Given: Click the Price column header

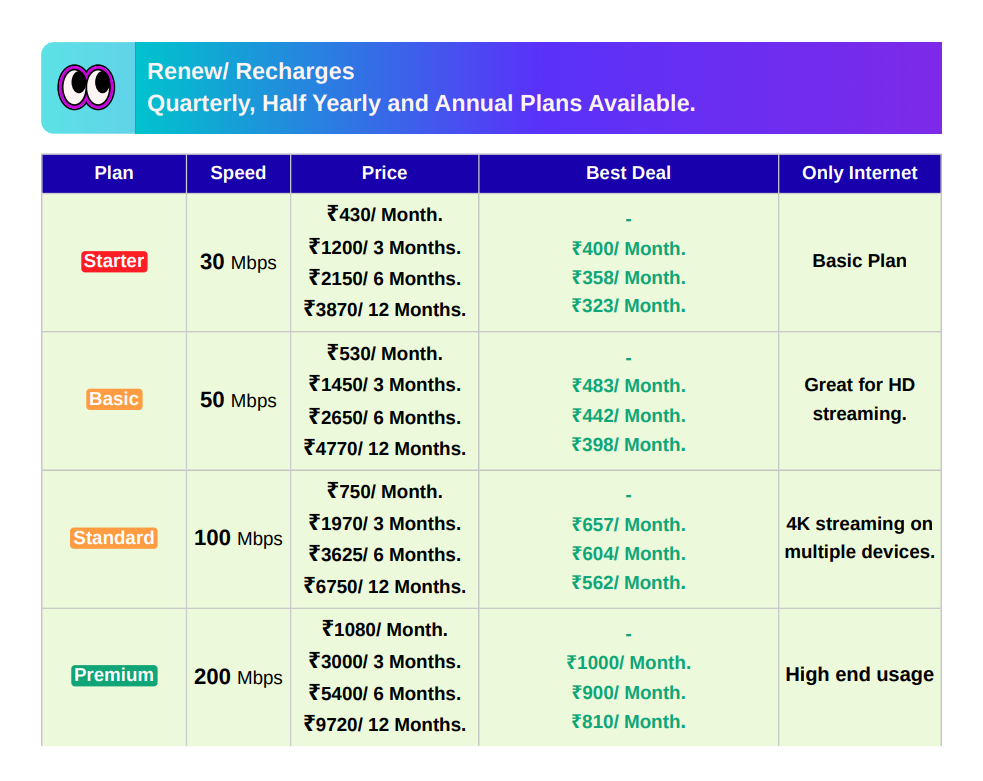Looking at the screenshot, I should 384,173.
